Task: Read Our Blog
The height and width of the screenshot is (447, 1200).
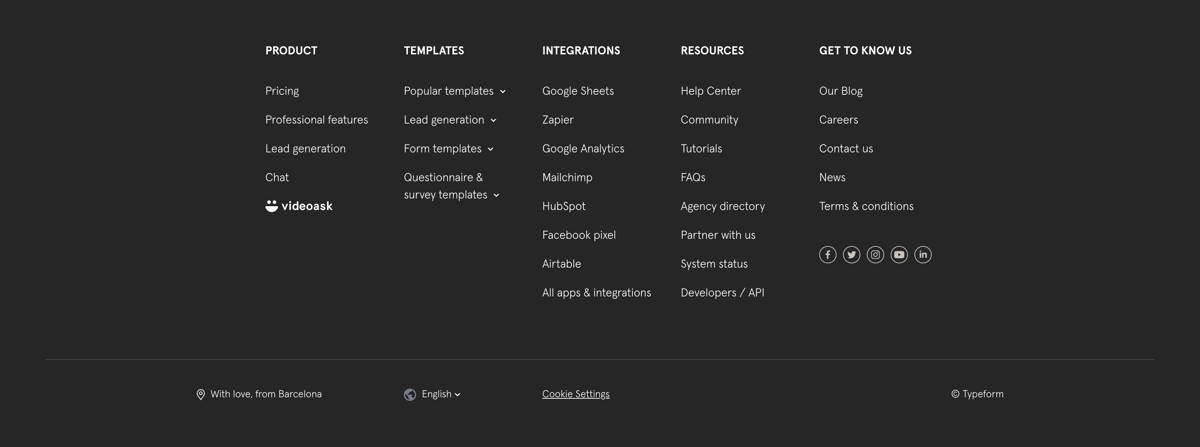Action: pos(841,91)
